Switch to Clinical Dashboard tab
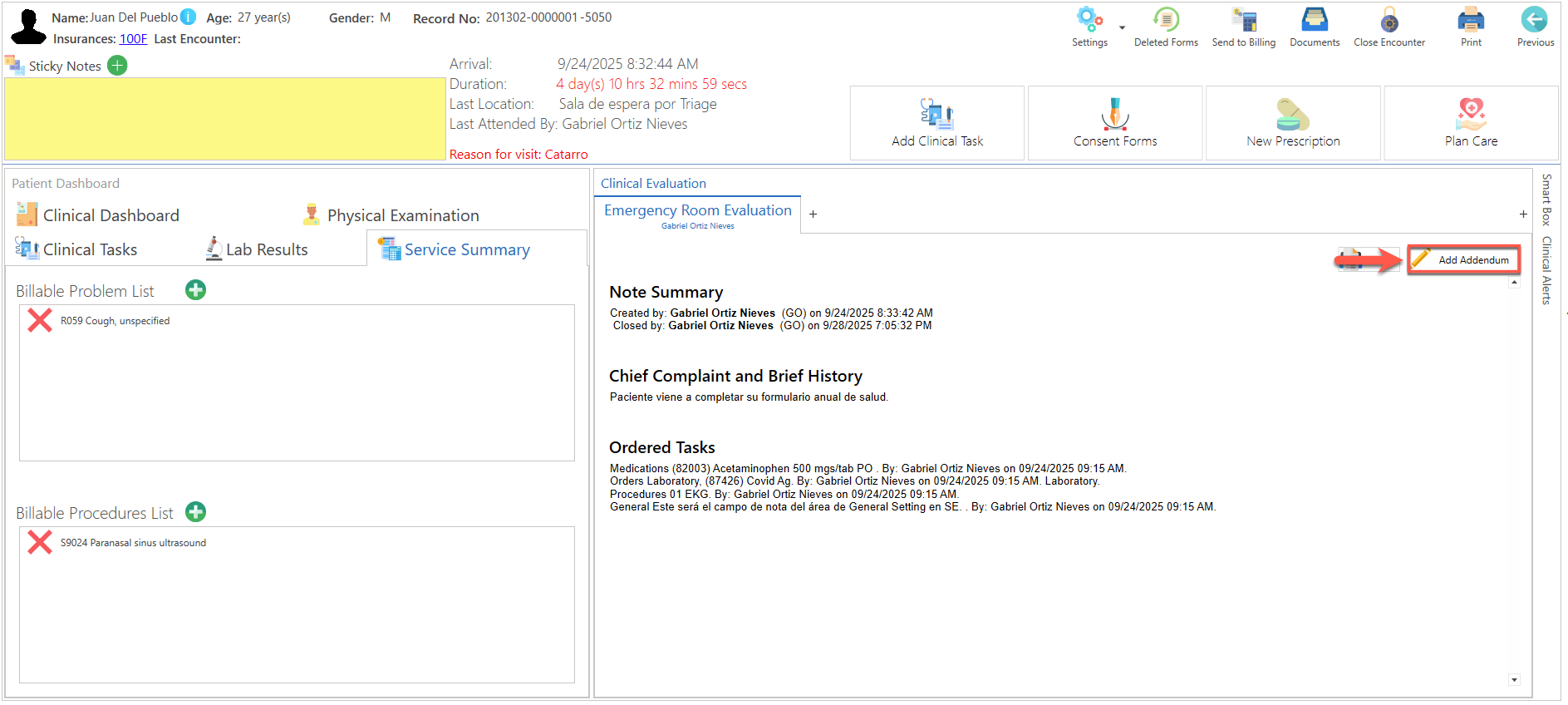1568x705 pixels. point(98,215)
